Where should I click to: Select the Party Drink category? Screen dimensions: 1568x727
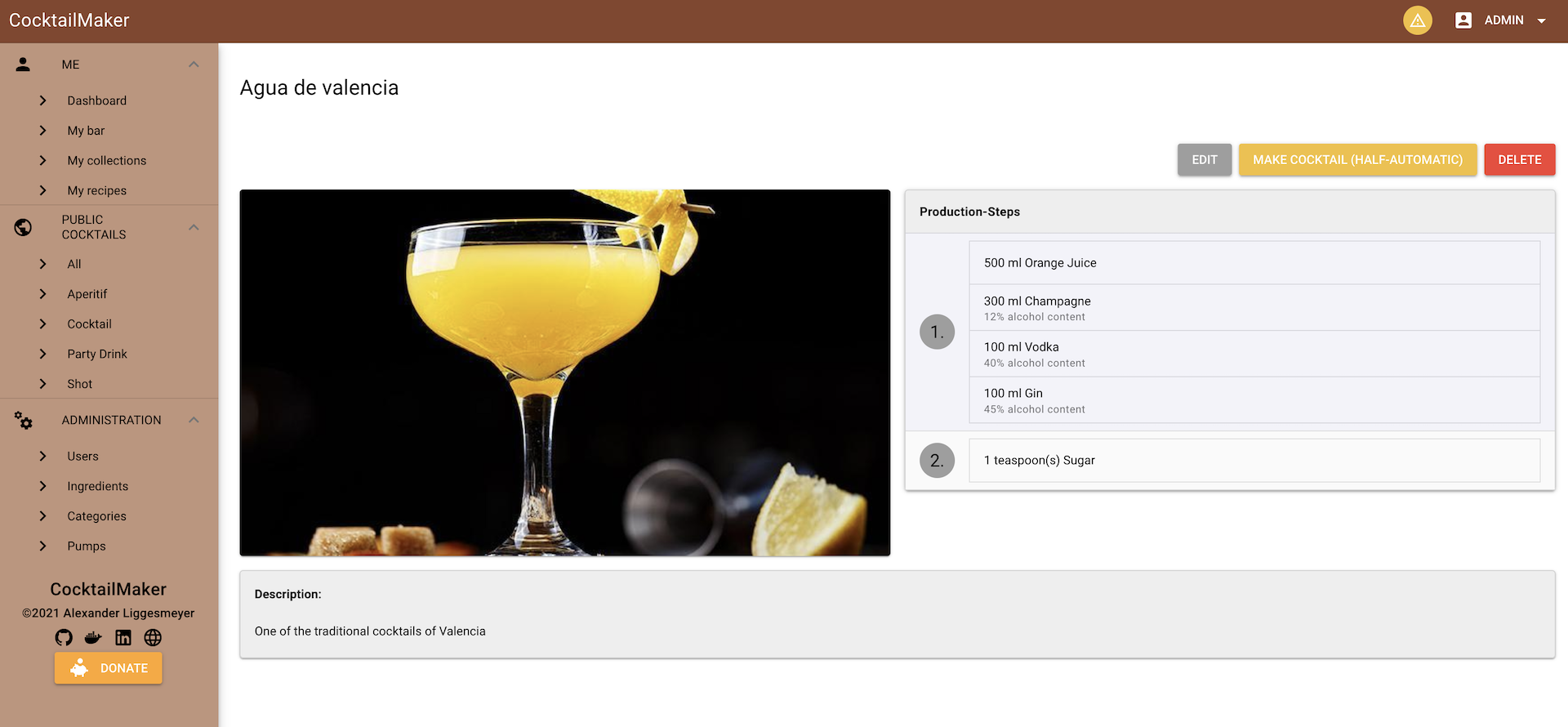[x=97, y=354]
